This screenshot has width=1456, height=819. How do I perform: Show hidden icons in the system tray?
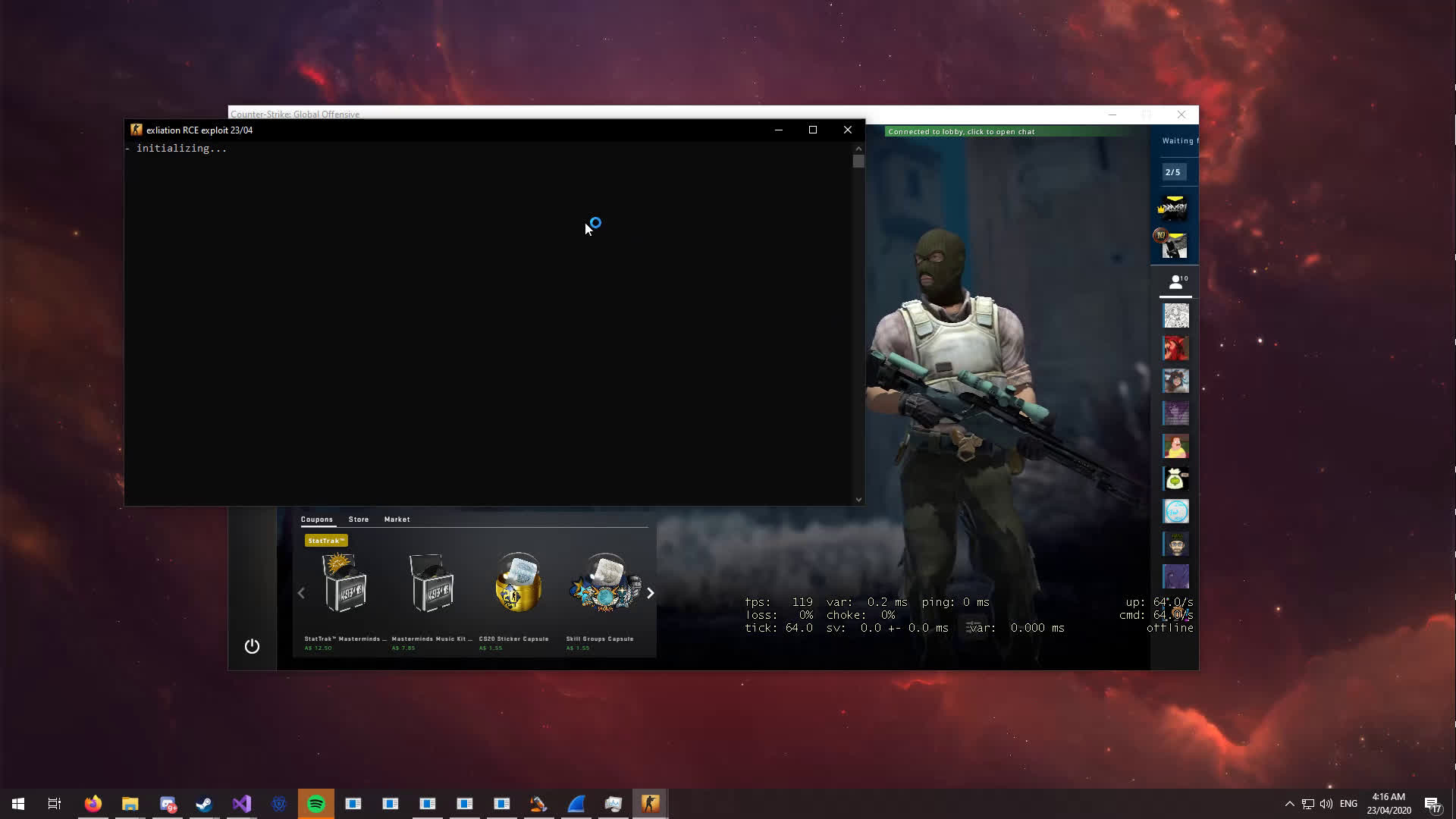tap(1289, 803)
